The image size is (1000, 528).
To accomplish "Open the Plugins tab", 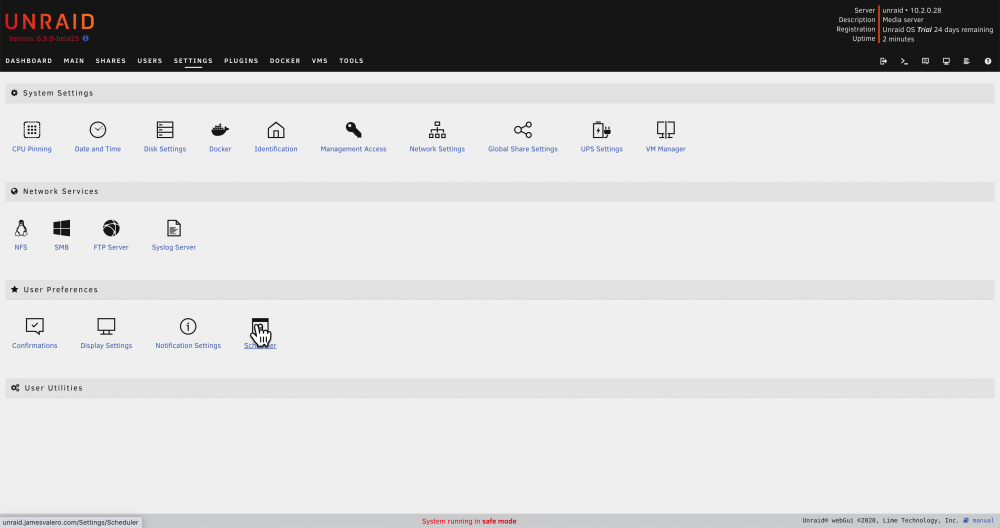I will 241,61.
